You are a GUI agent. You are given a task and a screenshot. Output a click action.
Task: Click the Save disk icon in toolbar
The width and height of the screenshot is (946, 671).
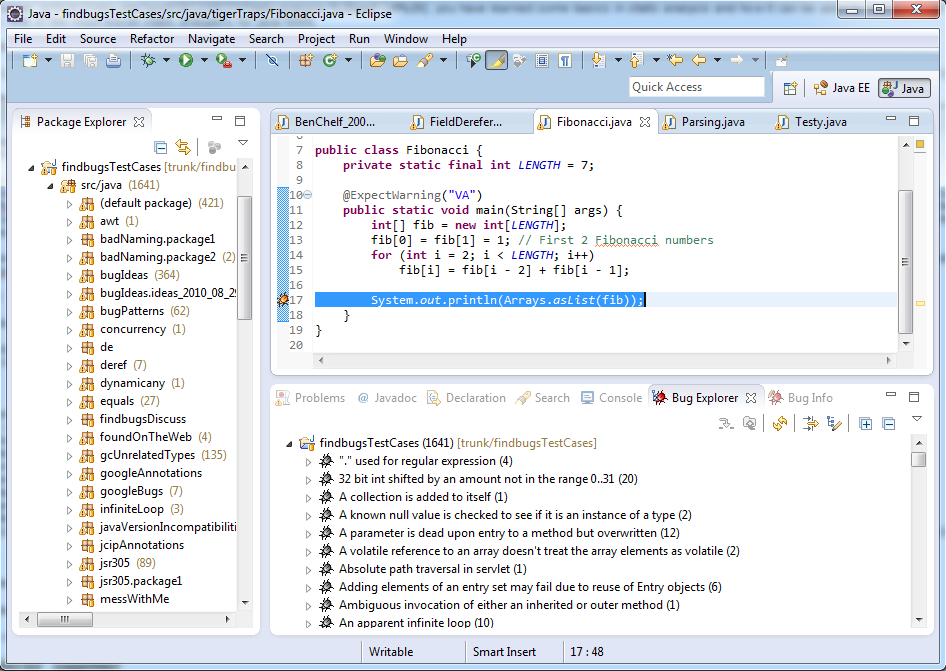[x=68, y=61]
